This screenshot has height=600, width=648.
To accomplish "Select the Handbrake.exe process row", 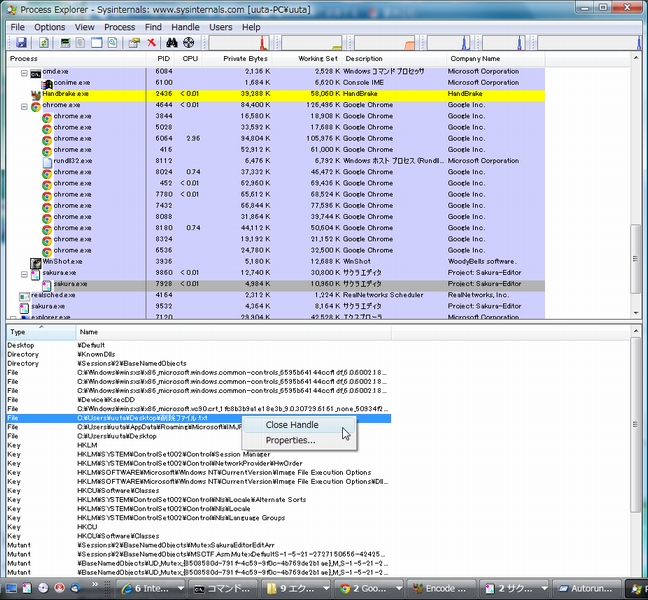I will point(276,94).
